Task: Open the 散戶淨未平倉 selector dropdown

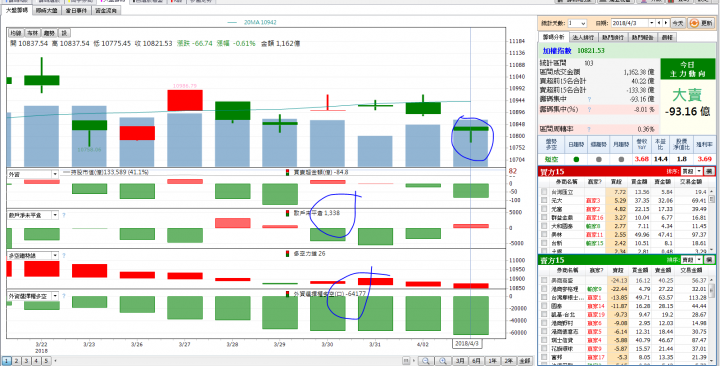Action: [55, 214]
